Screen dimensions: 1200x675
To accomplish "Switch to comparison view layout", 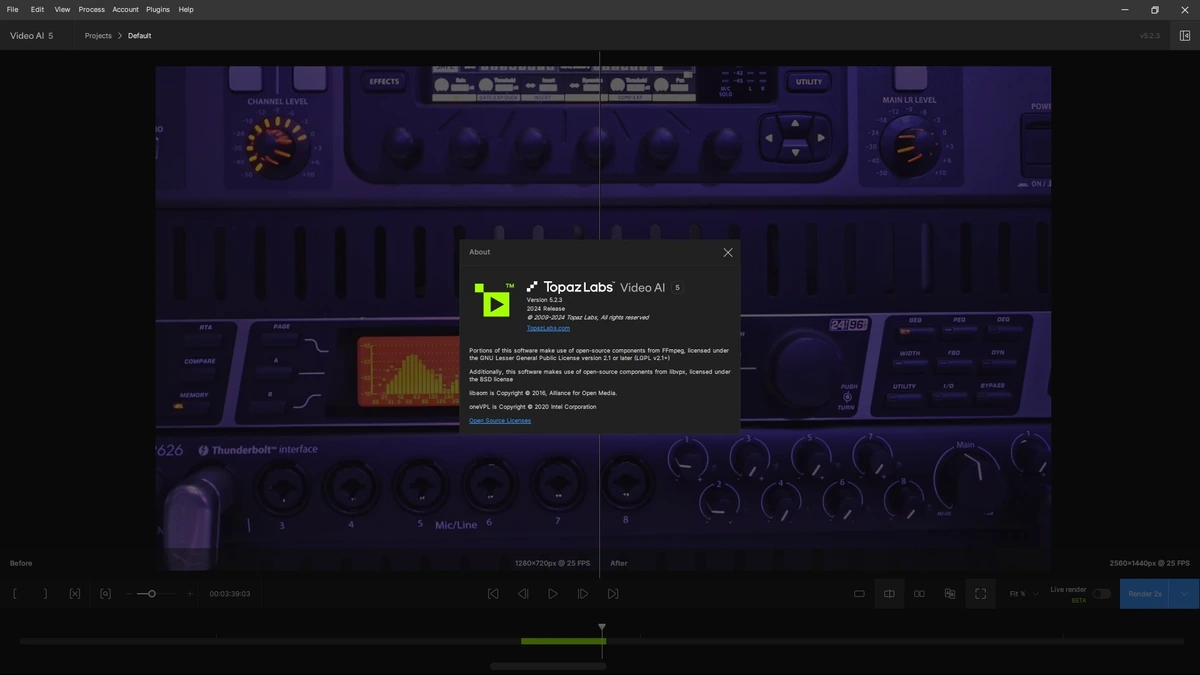I will (x=950, y=594).
